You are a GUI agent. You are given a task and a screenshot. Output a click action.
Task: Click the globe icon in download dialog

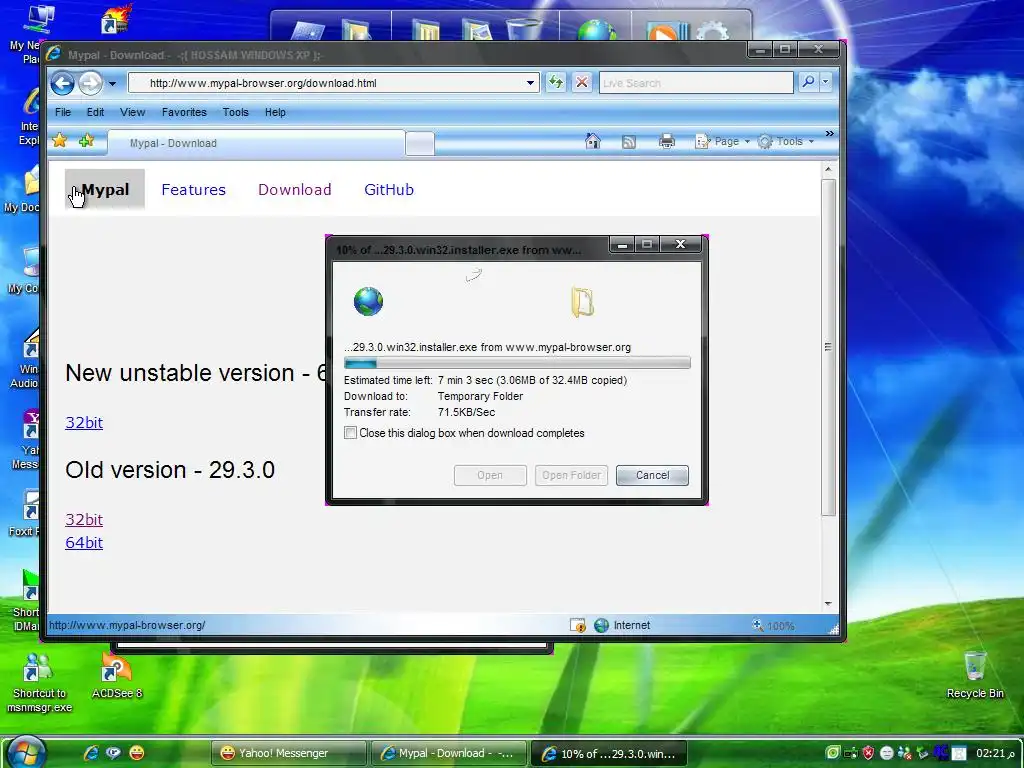(x=368, y=302)
